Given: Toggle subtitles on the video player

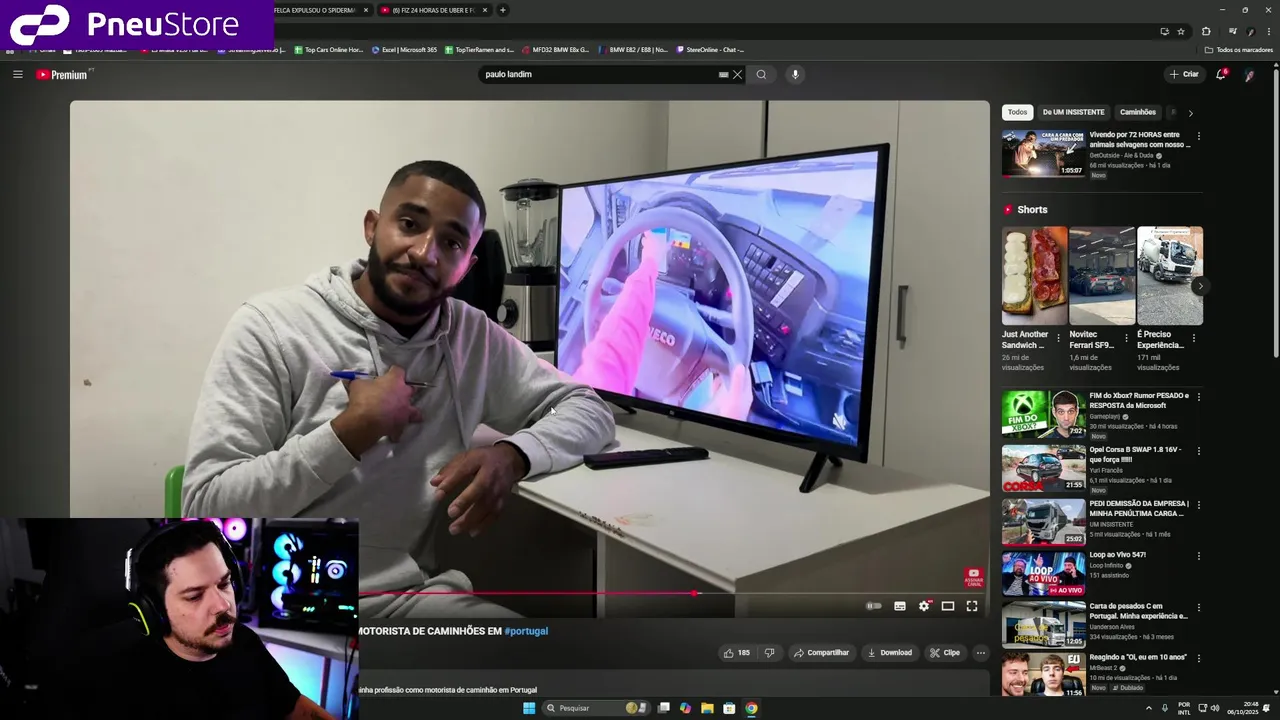Looking at the screenshot, I should 900,606.
